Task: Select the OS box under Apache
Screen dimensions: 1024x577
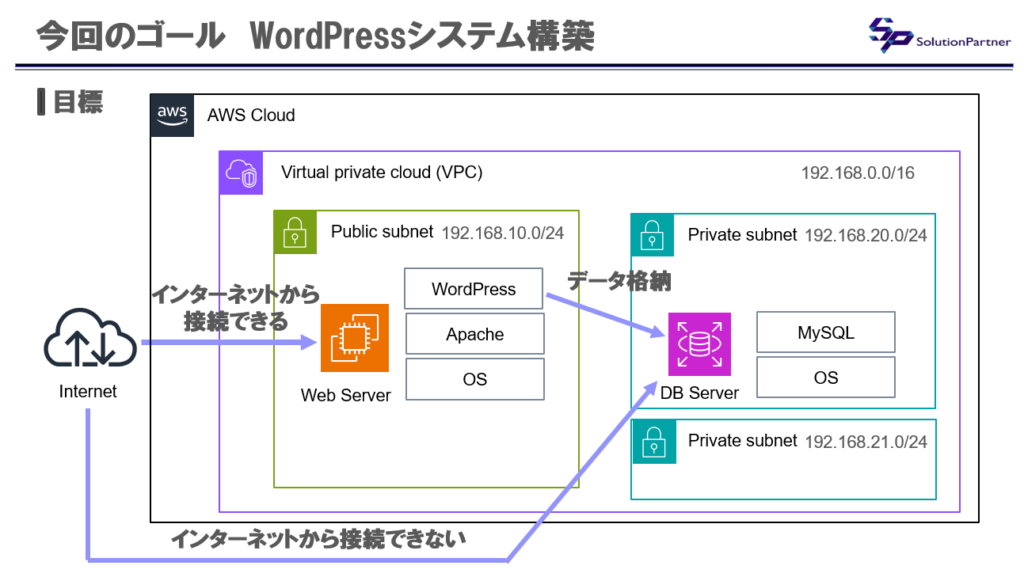Action: (x=473, y=379)
